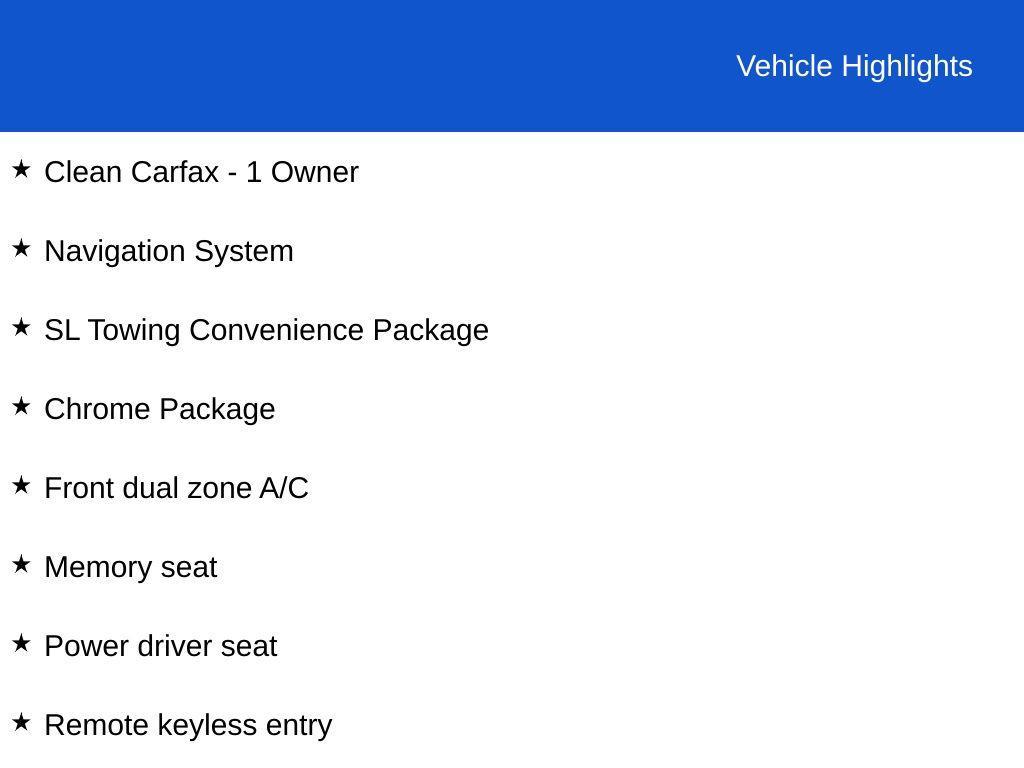Click the star icon next to Navigation System
Screen dimensions: 1024x768
coord(21,249)
